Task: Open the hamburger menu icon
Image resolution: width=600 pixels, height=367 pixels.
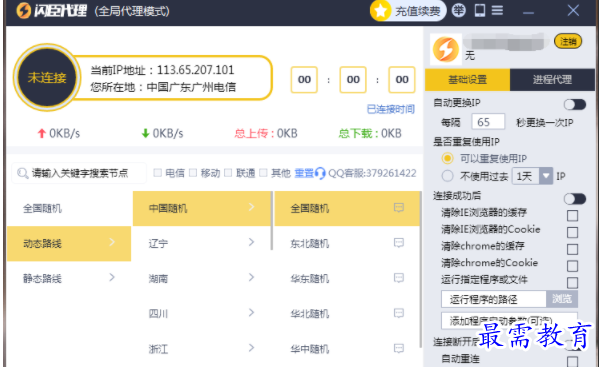Action: point(497,10)
